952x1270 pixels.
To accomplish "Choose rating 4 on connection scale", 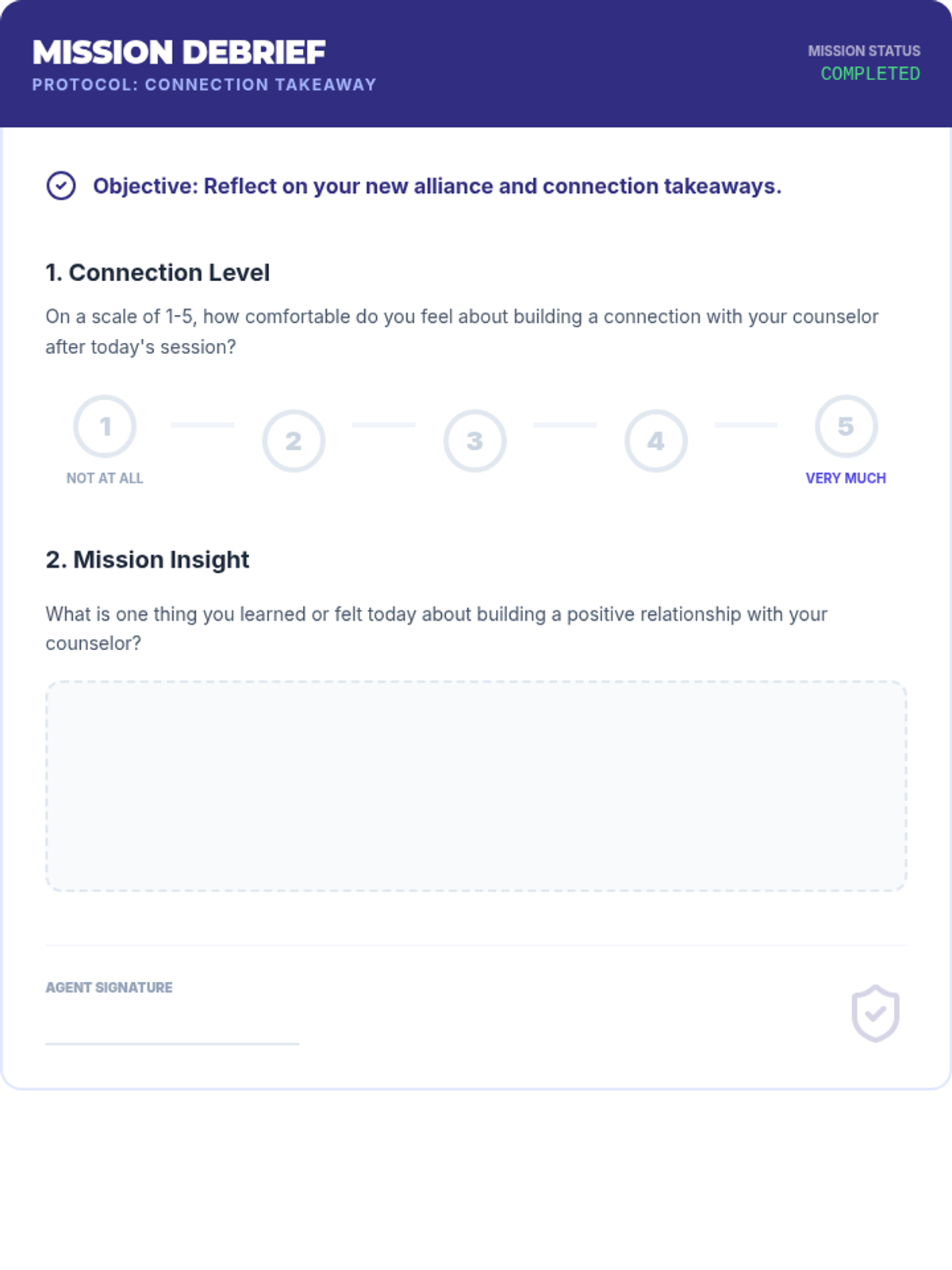I will (655, 441).
